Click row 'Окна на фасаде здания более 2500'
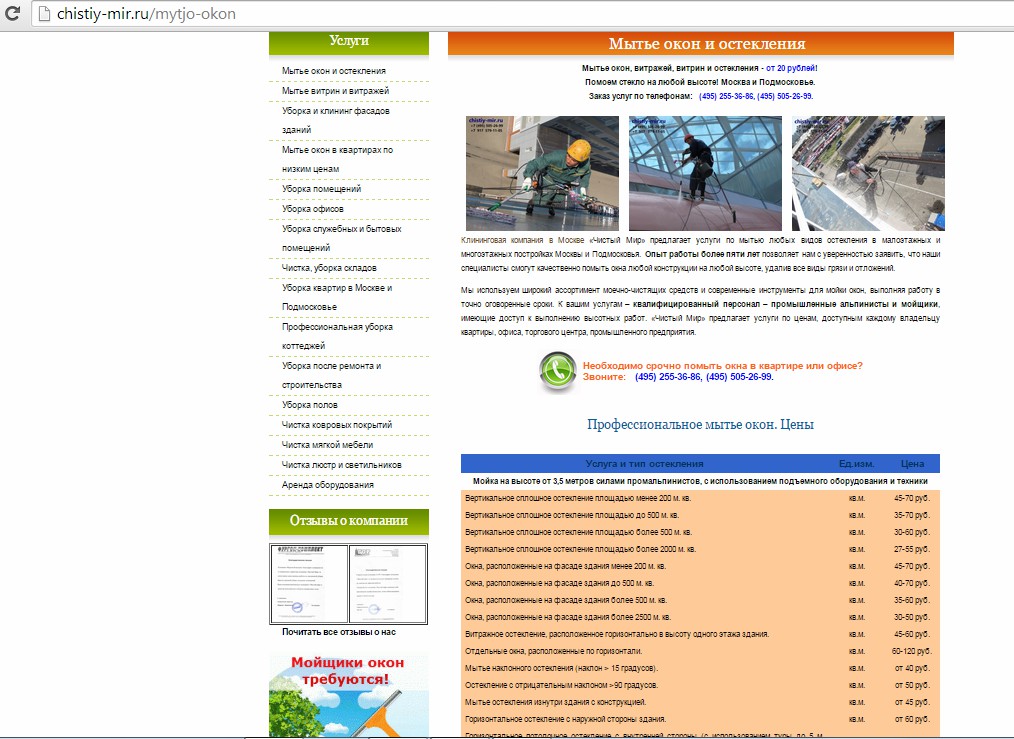This screenshot has width=1014, height=739. [700, 617]
